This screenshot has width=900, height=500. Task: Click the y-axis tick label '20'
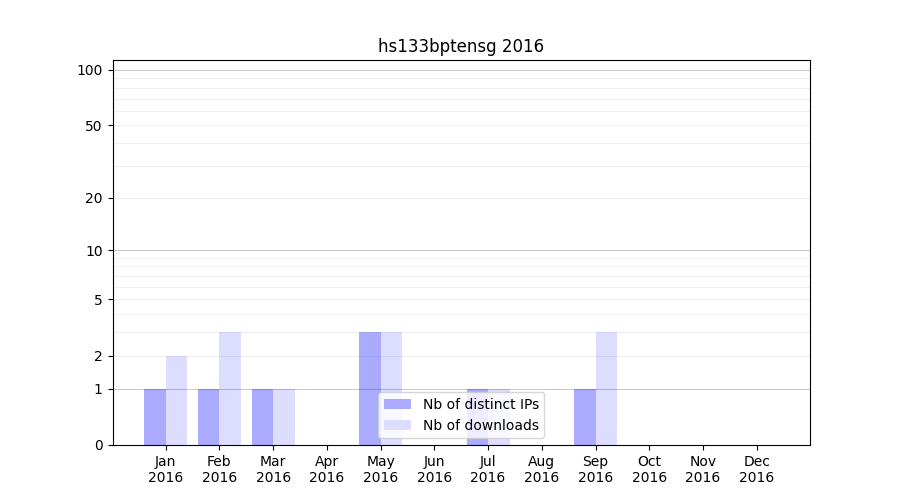94,198
